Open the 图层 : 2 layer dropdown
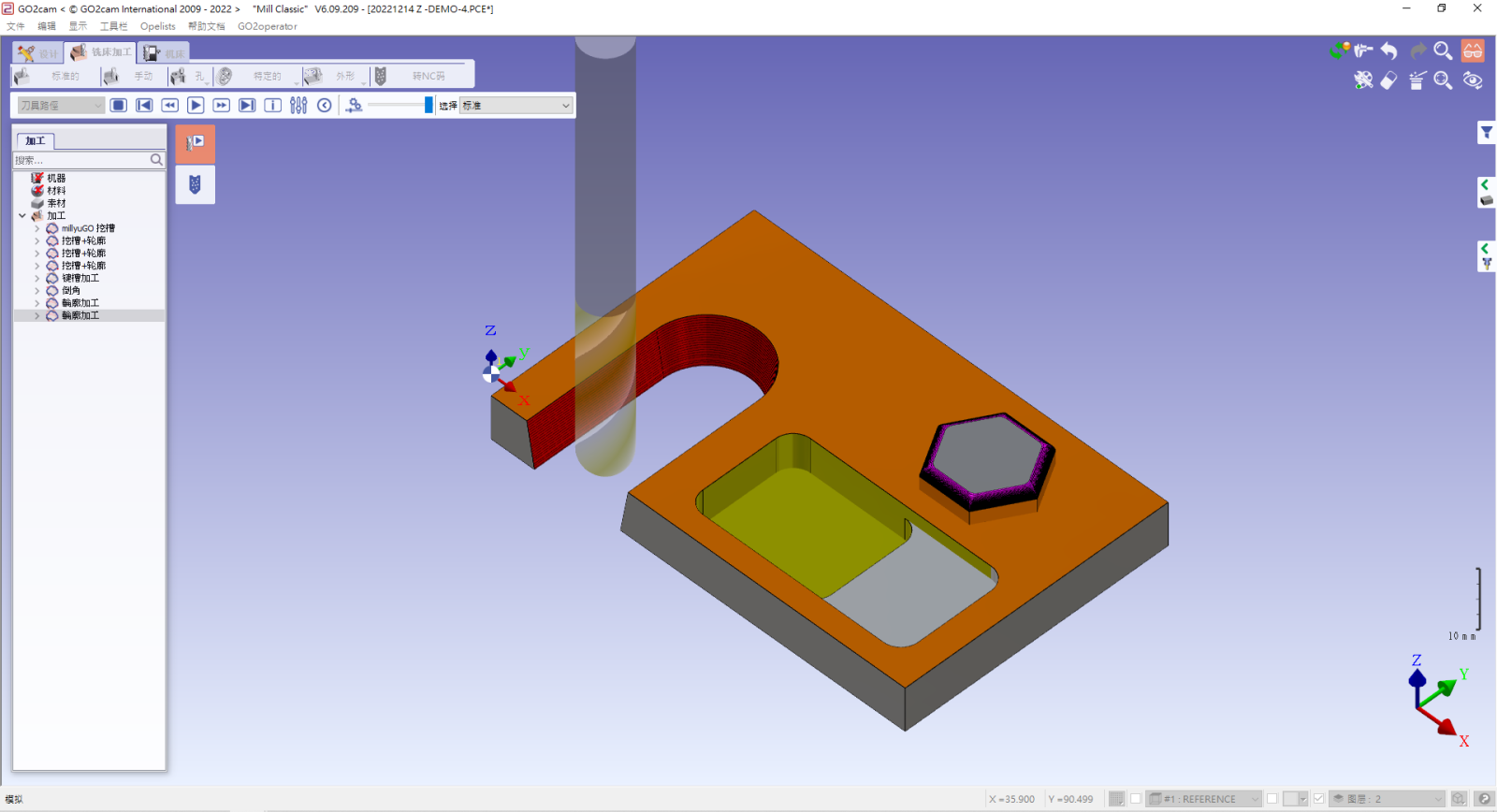 [1388, 799]
